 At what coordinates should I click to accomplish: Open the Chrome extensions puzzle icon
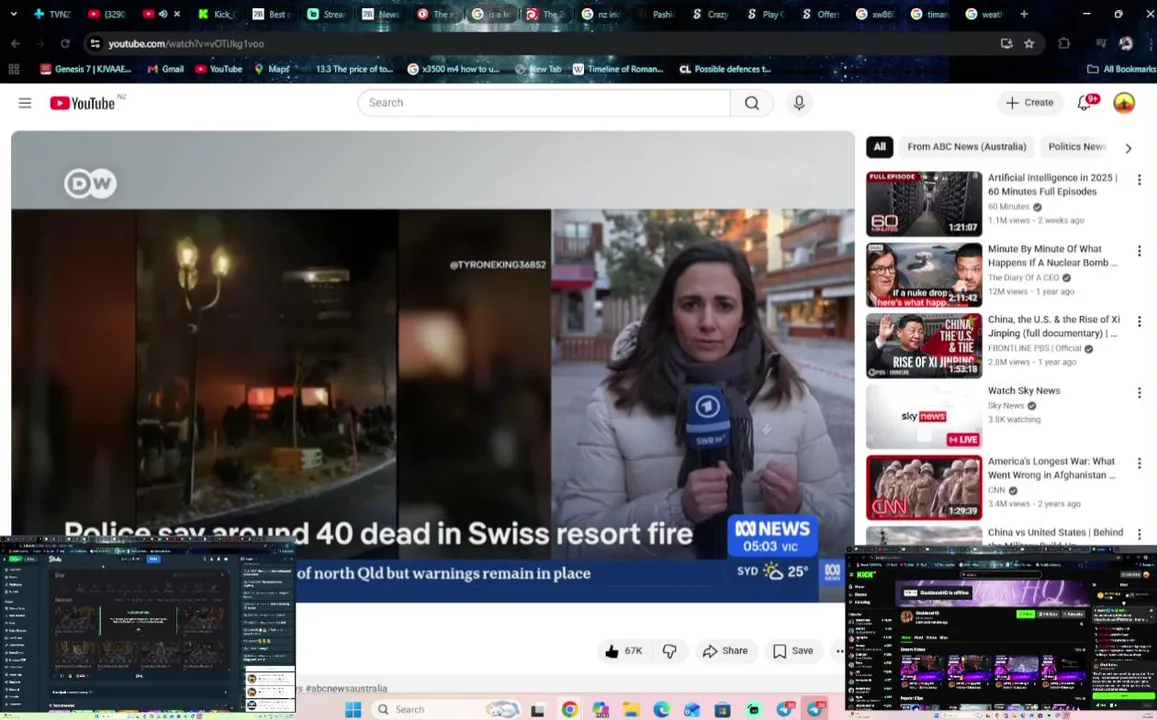(1063, 44)
